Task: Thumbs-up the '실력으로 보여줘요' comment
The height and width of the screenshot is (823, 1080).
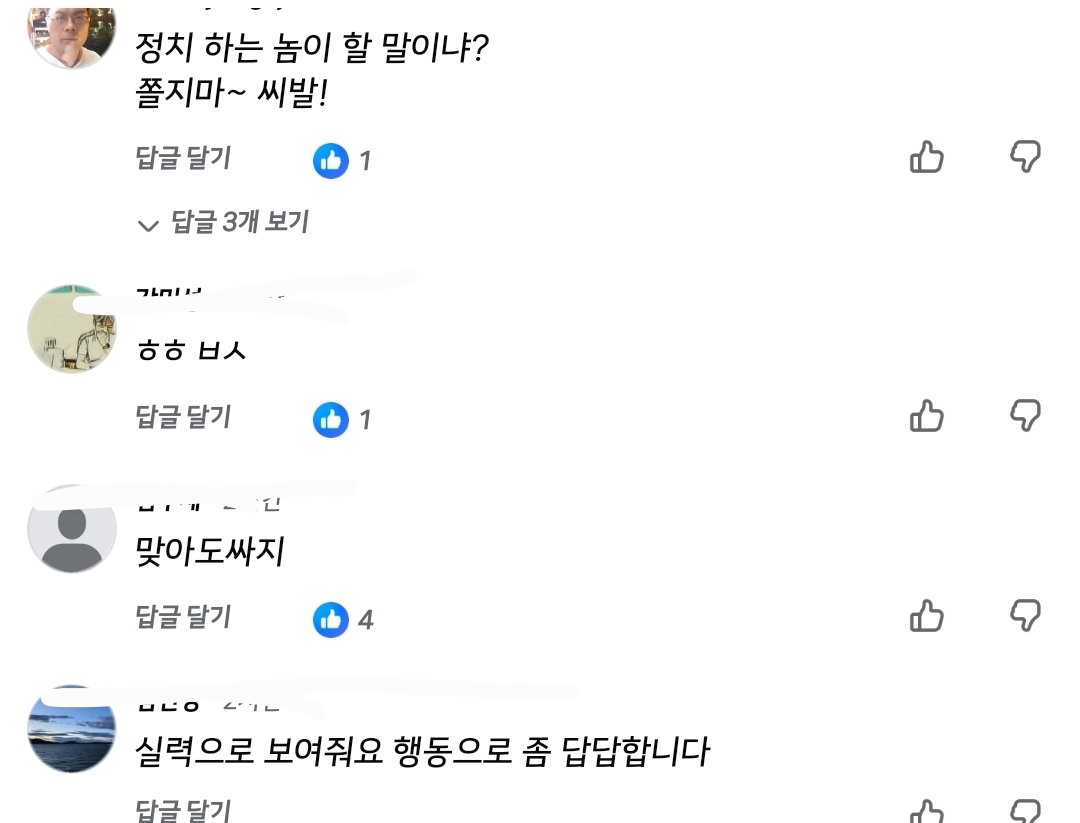Action: click(x=926, y=811)
